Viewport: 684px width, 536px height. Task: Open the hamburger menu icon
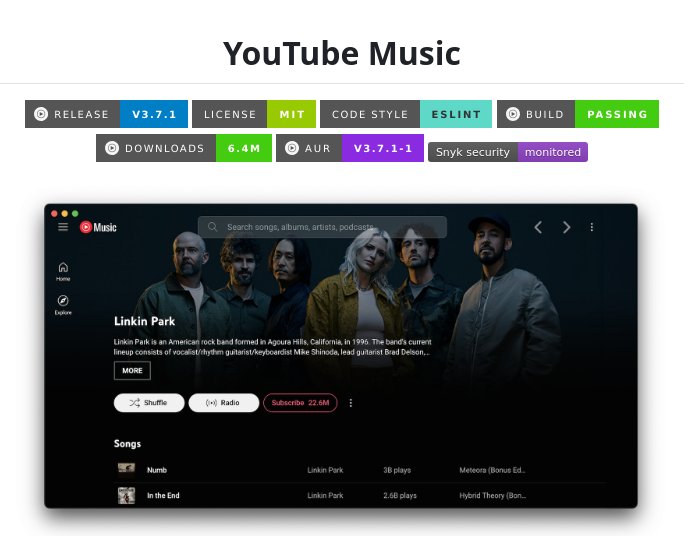(63, 227)
